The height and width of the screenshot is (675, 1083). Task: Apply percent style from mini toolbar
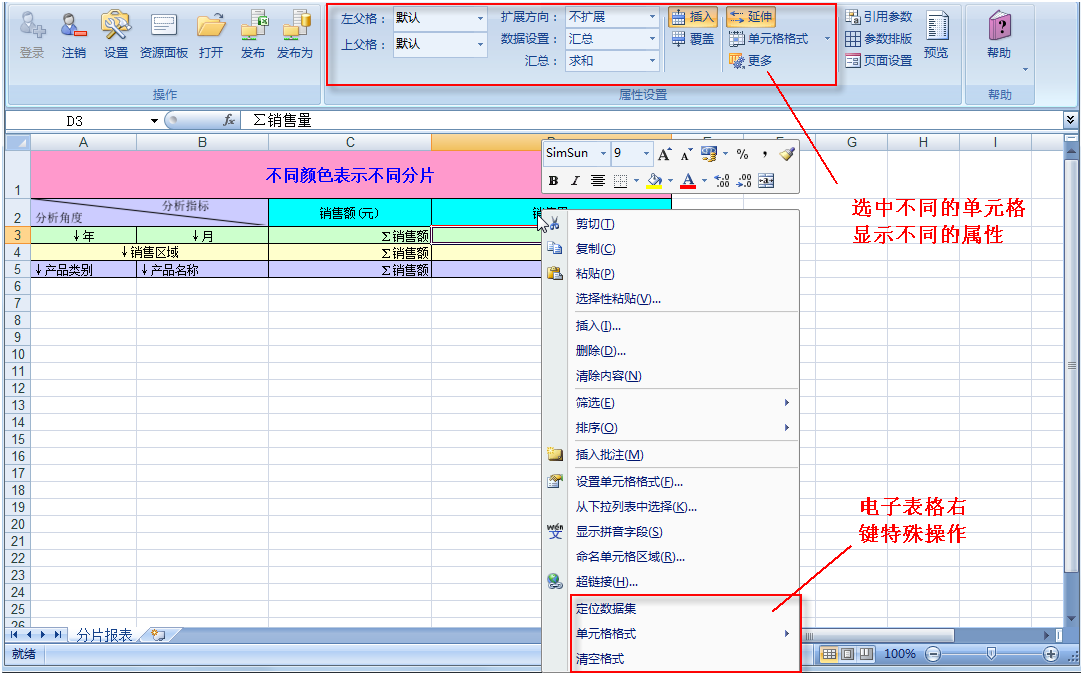click(x=742, y=154)
